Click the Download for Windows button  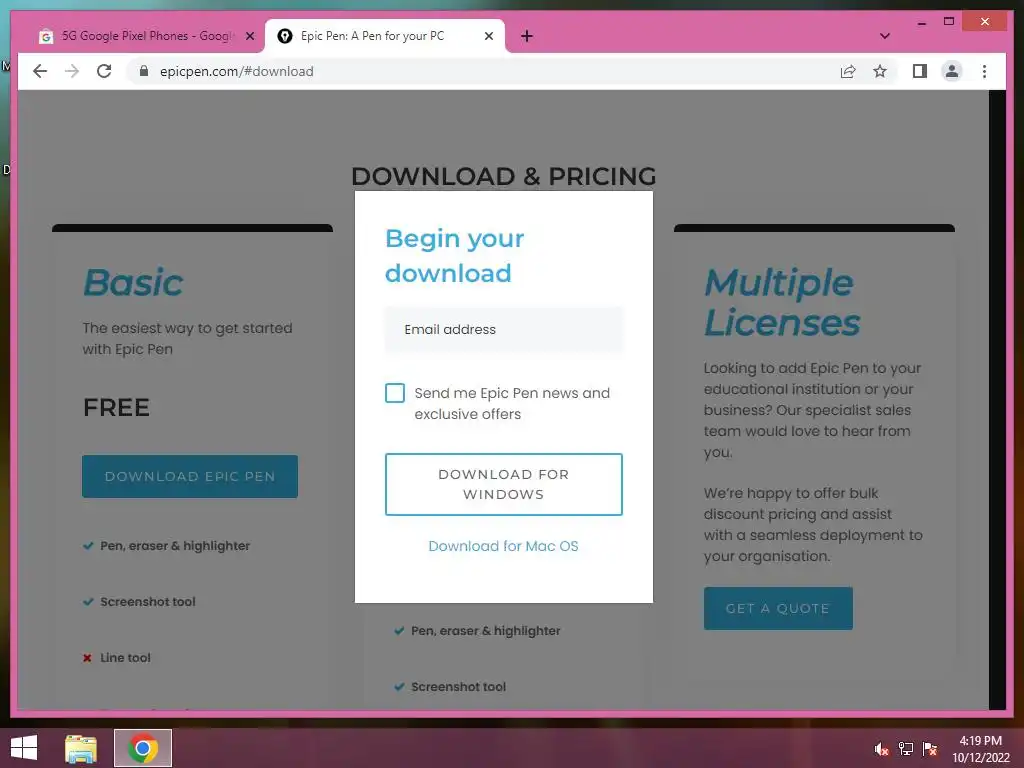tap(504, 485)
